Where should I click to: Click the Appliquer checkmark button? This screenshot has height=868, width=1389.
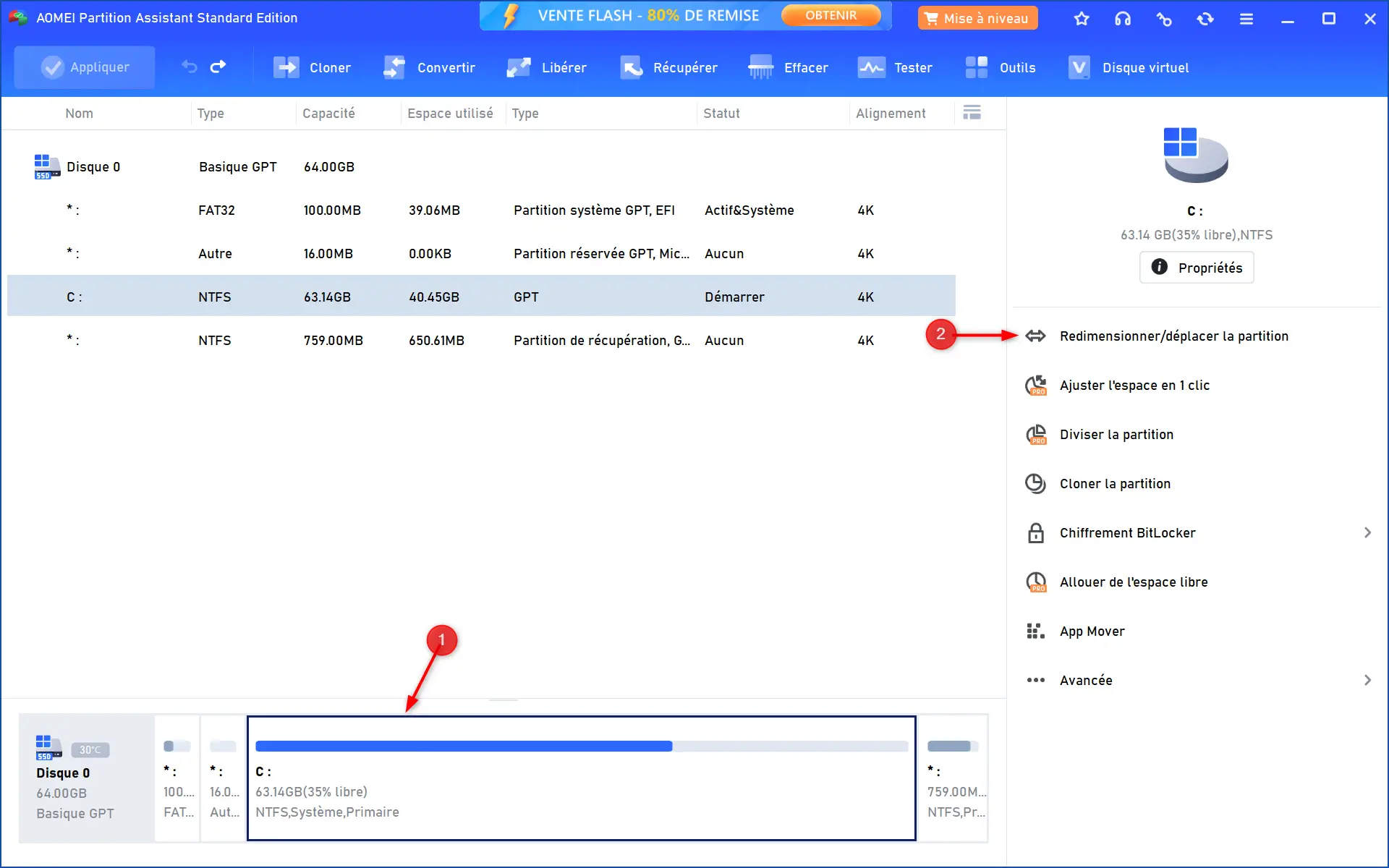[85, 67]
